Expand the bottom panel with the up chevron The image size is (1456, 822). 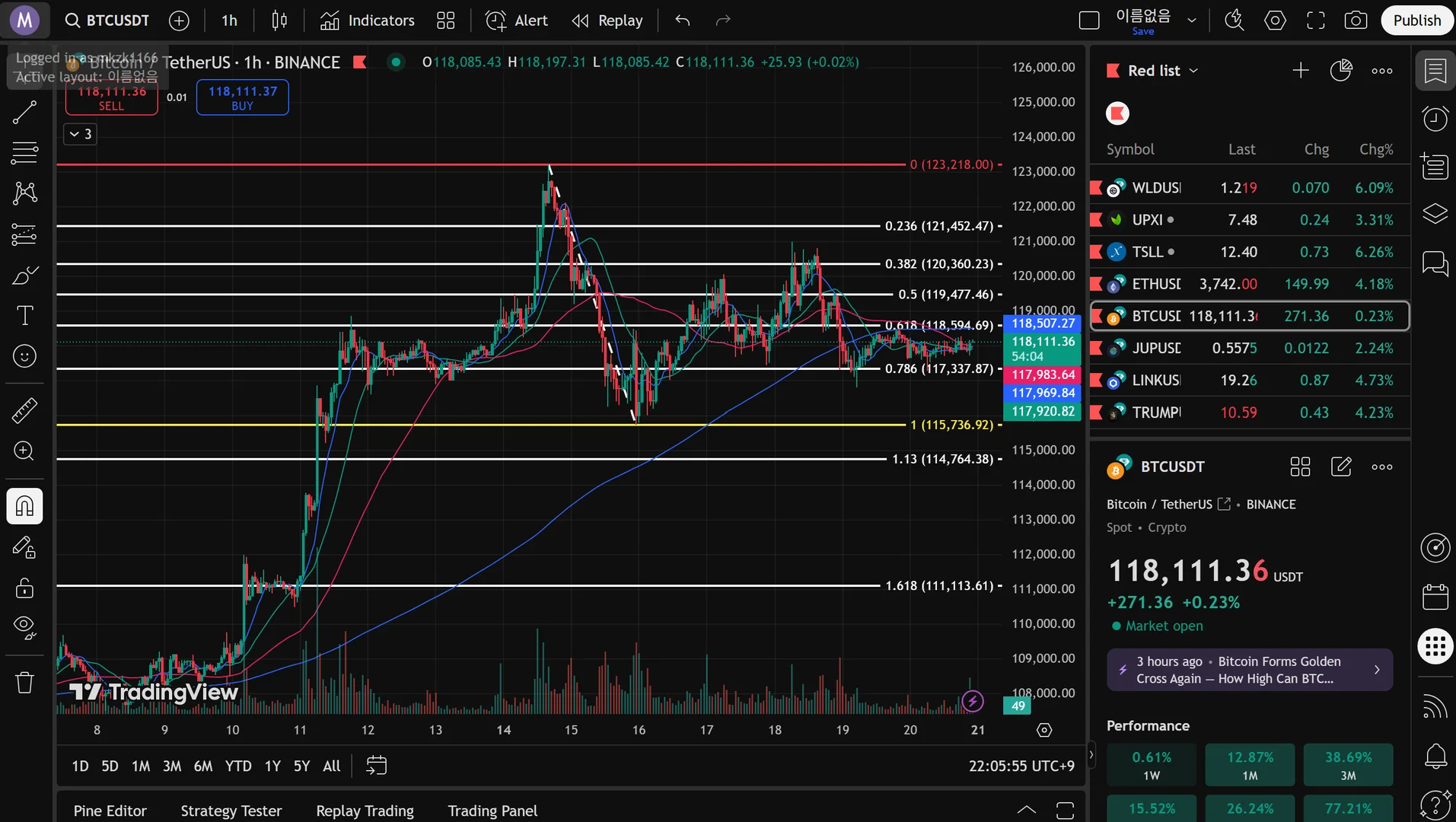(1026, 810)
